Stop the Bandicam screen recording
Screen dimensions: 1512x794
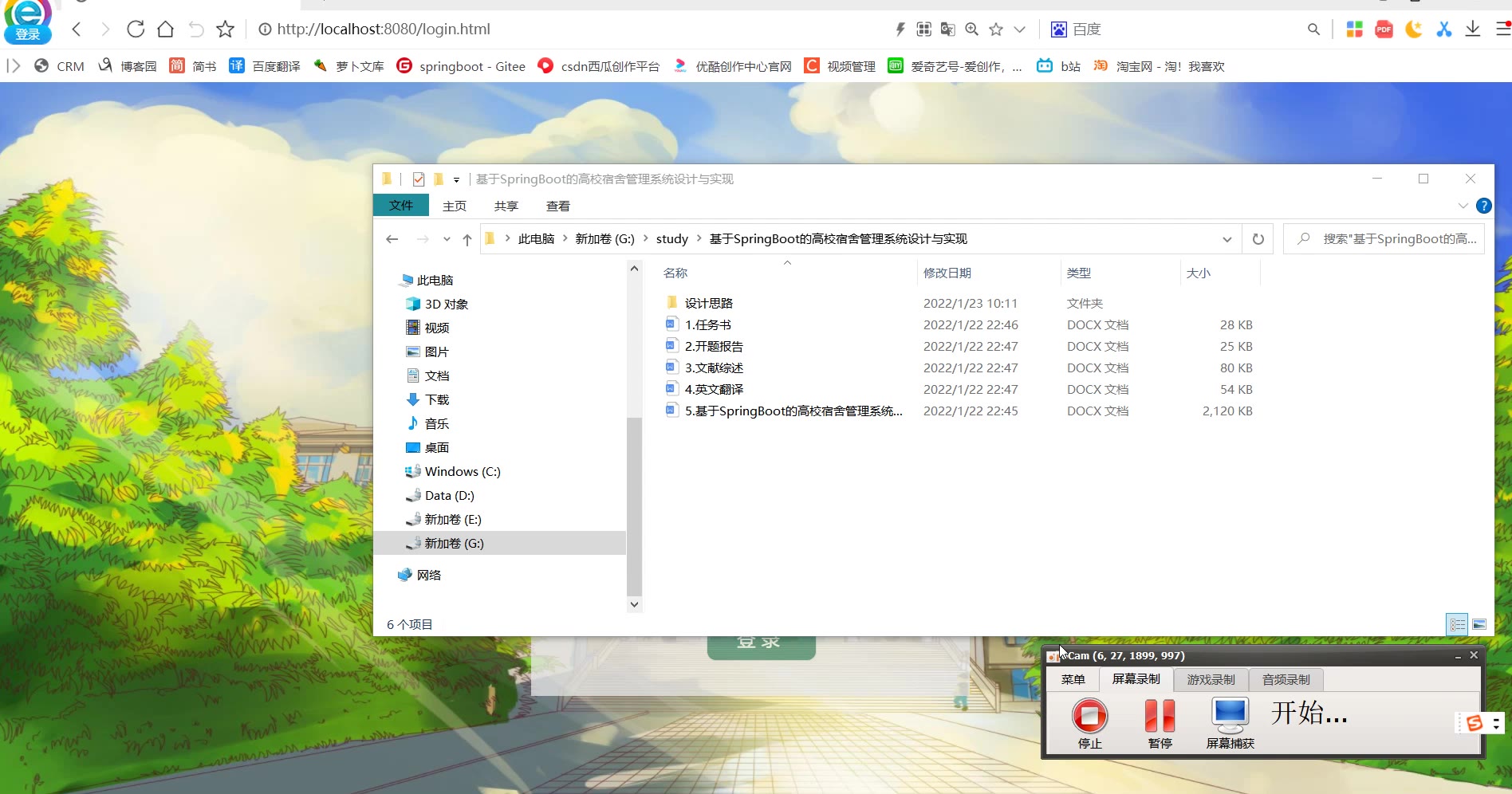click(x=1089, y=716)
